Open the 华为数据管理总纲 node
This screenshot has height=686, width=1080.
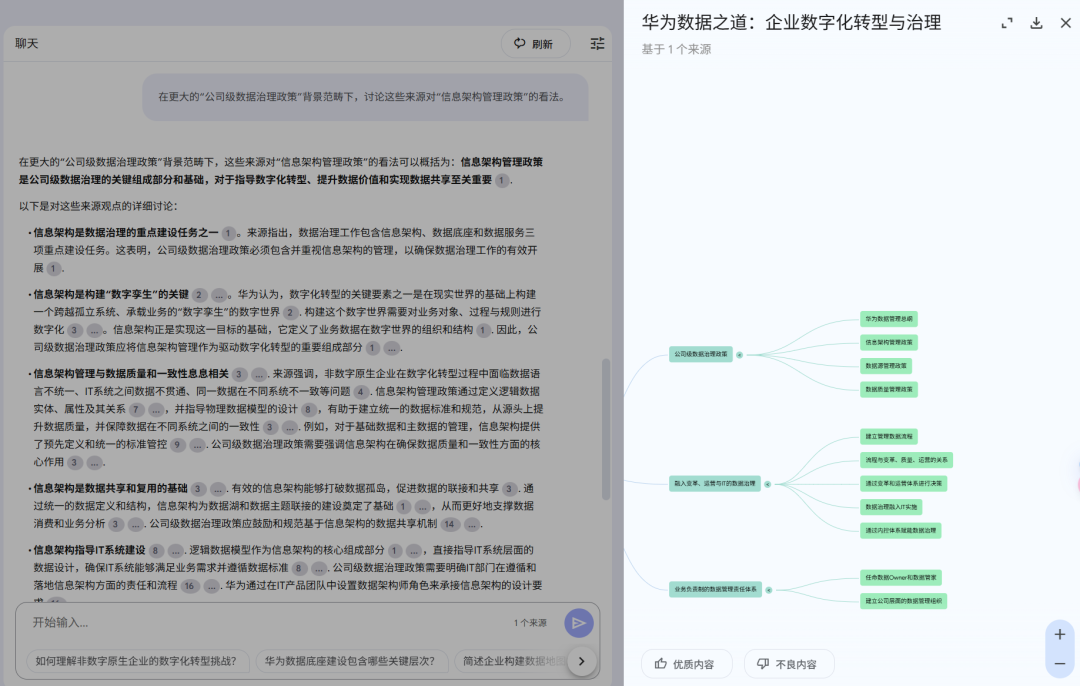coord(889,319)
